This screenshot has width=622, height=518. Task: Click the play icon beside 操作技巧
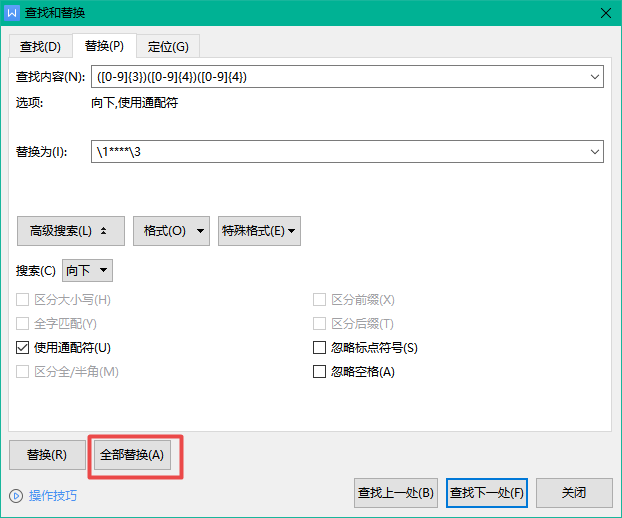[x=16, y=496]
